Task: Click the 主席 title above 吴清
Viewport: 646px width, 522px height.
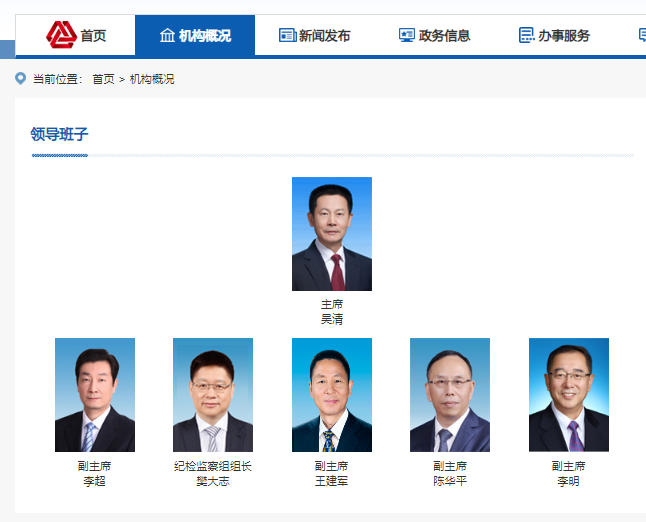Action: point(332,304)
